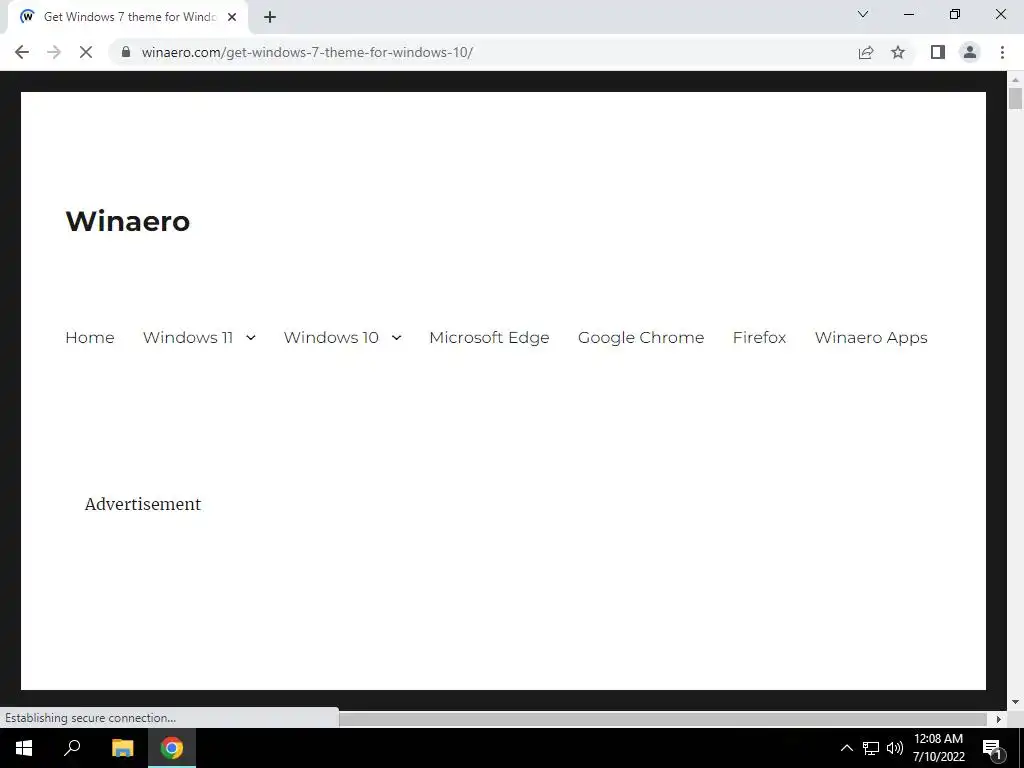Viewport: 1024px width, 768px height.
Task: Open taskbar search
Action: click(72, 748)
